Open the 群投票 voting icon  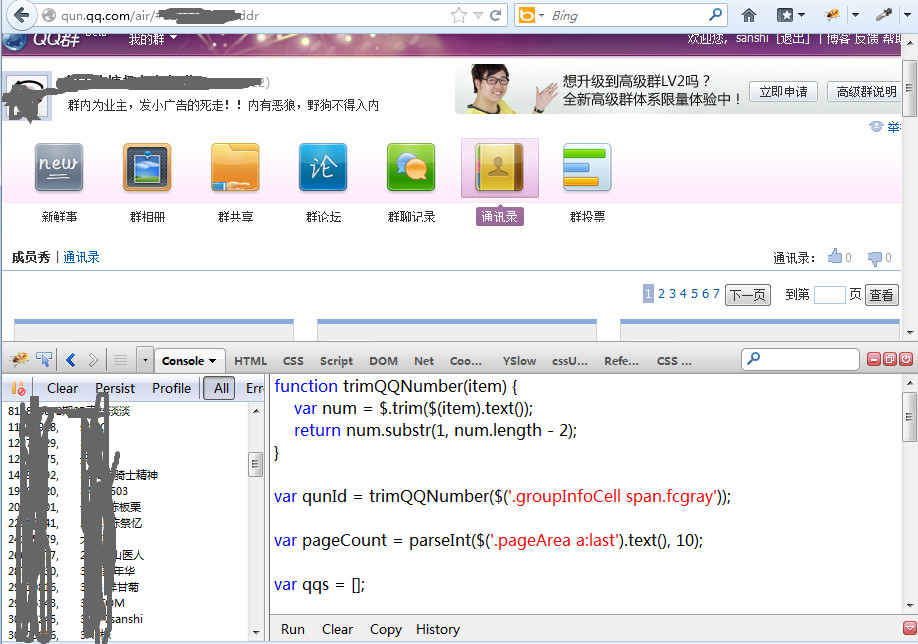click(x=587, y=168)
